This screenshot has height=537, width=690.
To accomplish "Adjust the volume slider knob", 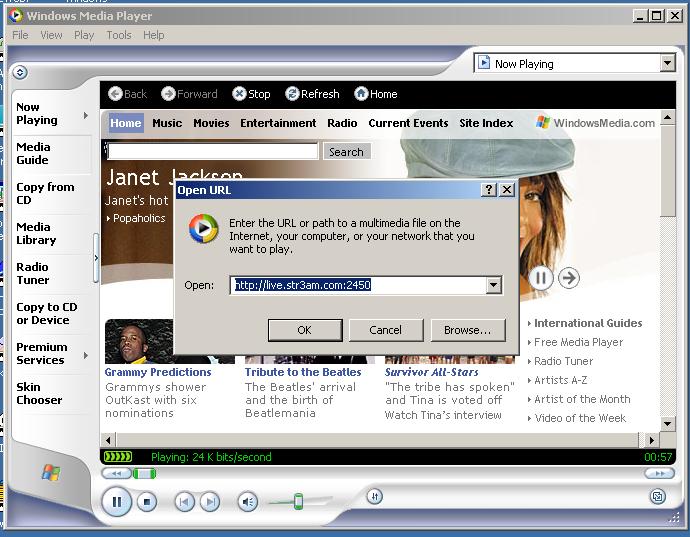I will click(298, 501).
